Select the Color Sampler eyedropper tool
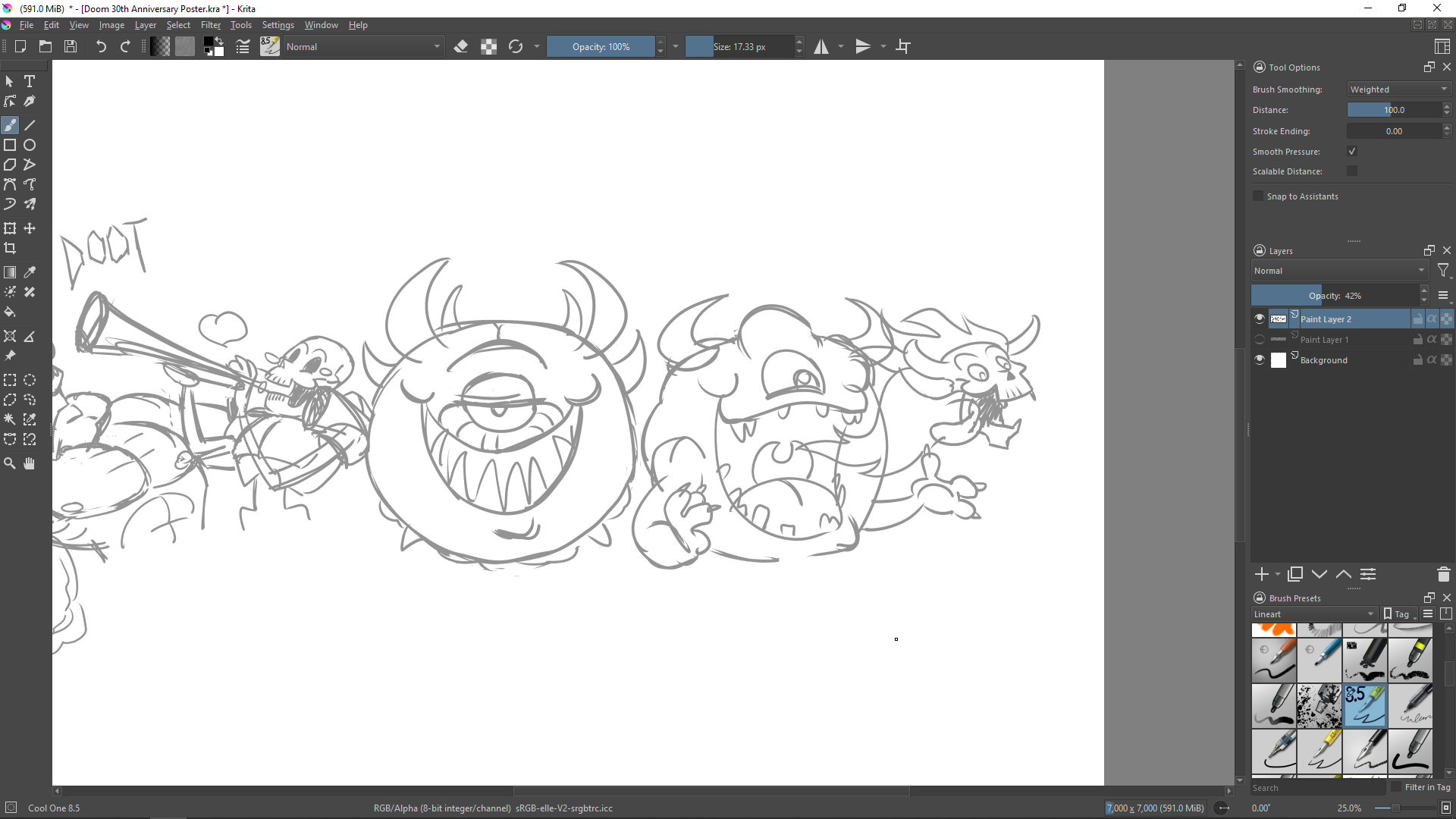 30,272
